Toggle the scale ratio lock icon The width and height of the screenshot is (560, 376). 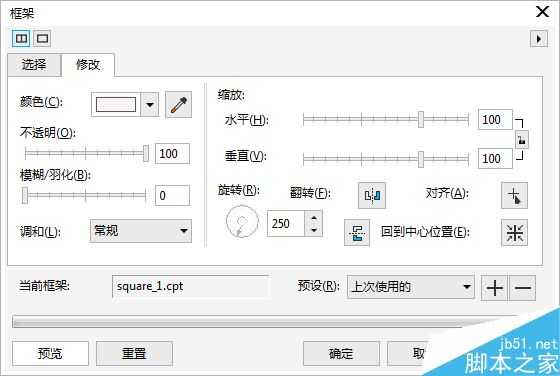[x=521, y=139]
